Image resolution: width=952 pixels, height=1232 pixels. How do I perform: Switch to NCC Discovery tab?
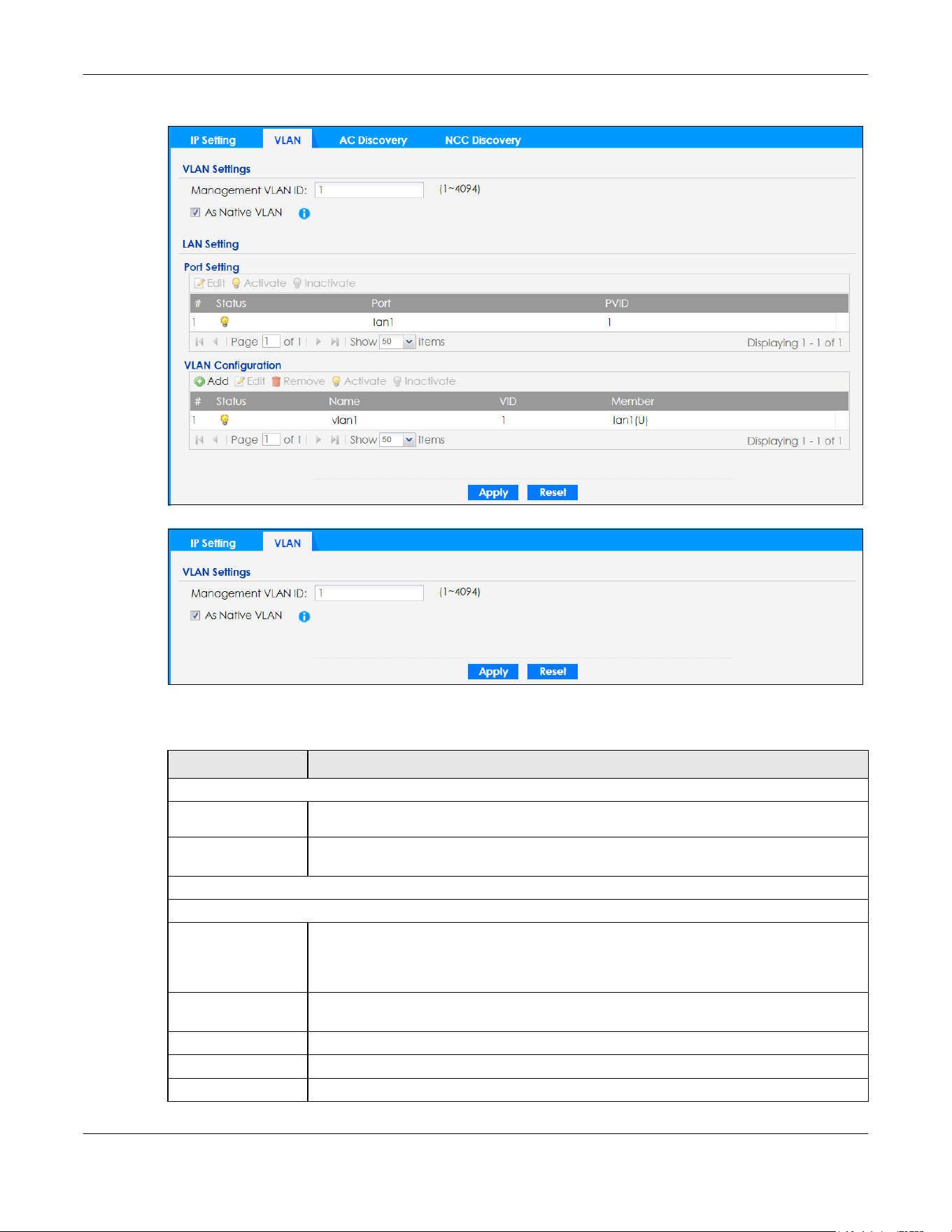(483, 140)
